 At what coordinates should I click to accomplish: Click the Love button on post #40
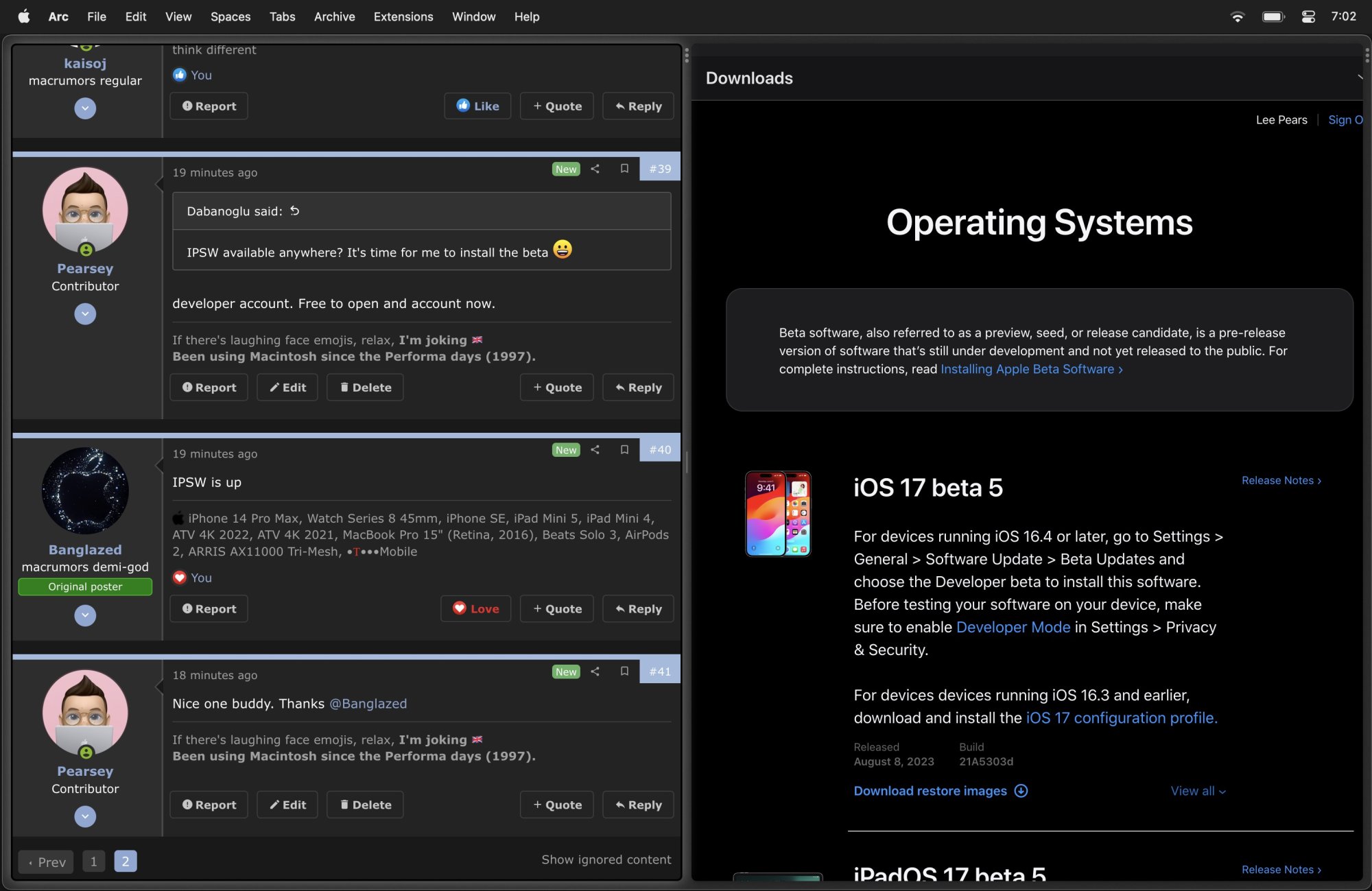[x=475, y=609]
